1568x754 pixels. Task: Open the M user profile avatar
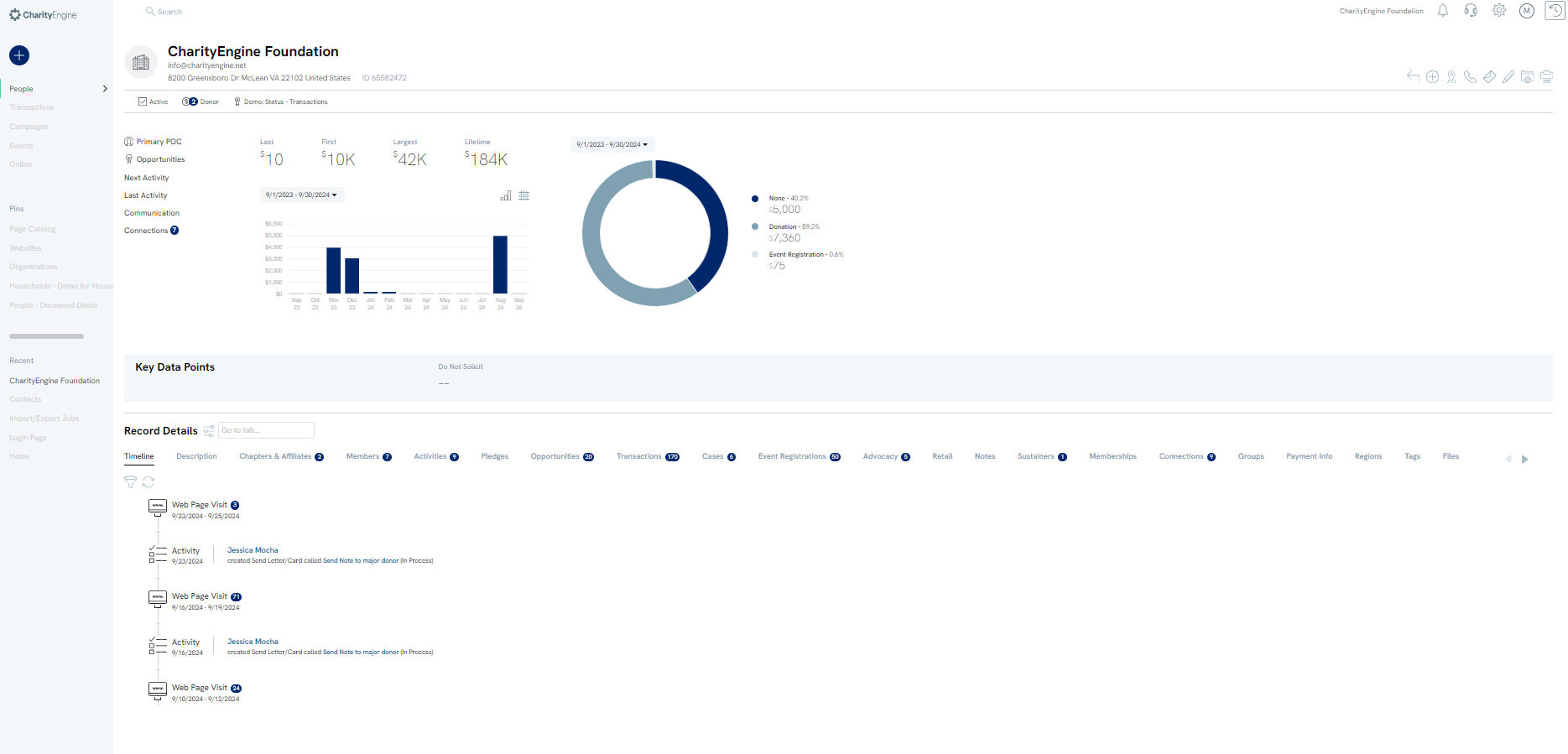1527,11
